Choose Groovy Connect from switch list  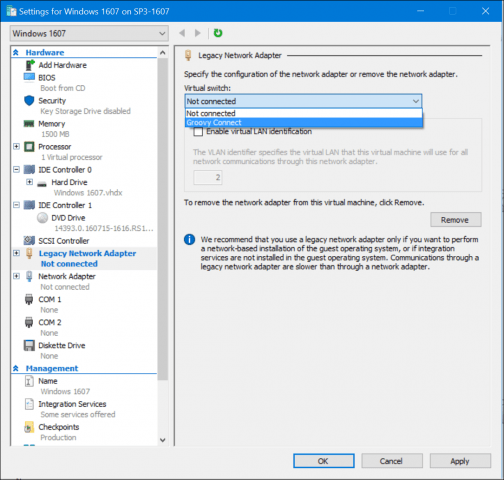(x=304, y=123)
